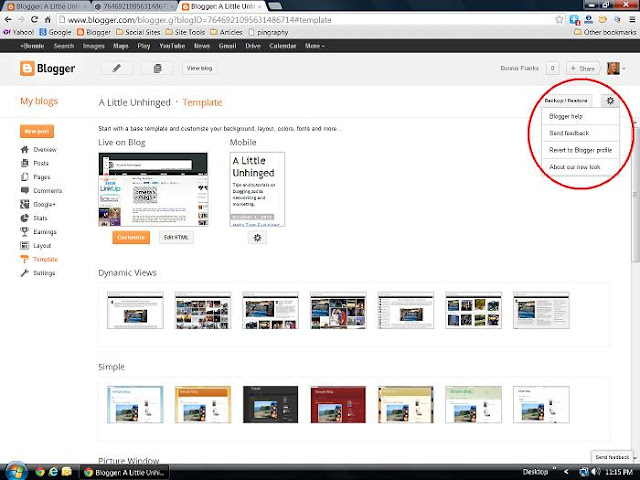Open YouTube in the Google bar
The width and height of the screenshot is (640, 480).
(x=172, y=46)
